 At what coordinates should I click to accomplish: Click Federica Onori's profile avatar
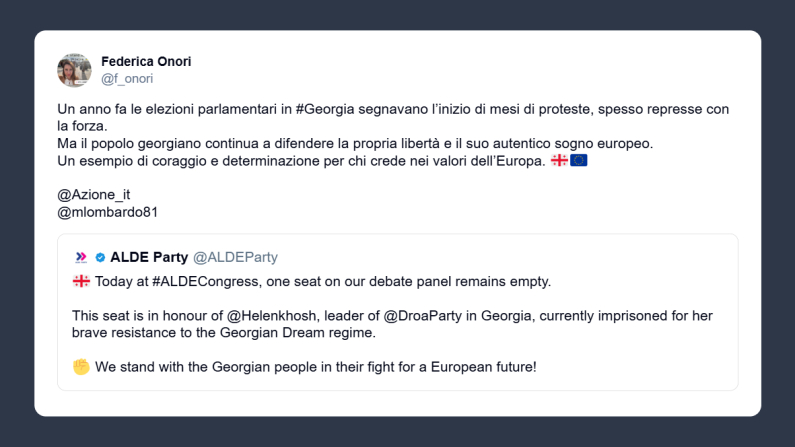pos(74,70)
